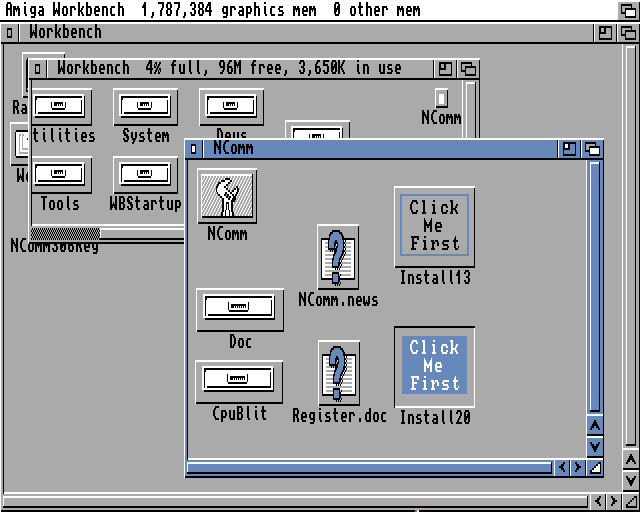The width and height of the screenshot is (640, 512).
Task: Click the Amiga Workbench screen title bar
Action: click(310, 10)
